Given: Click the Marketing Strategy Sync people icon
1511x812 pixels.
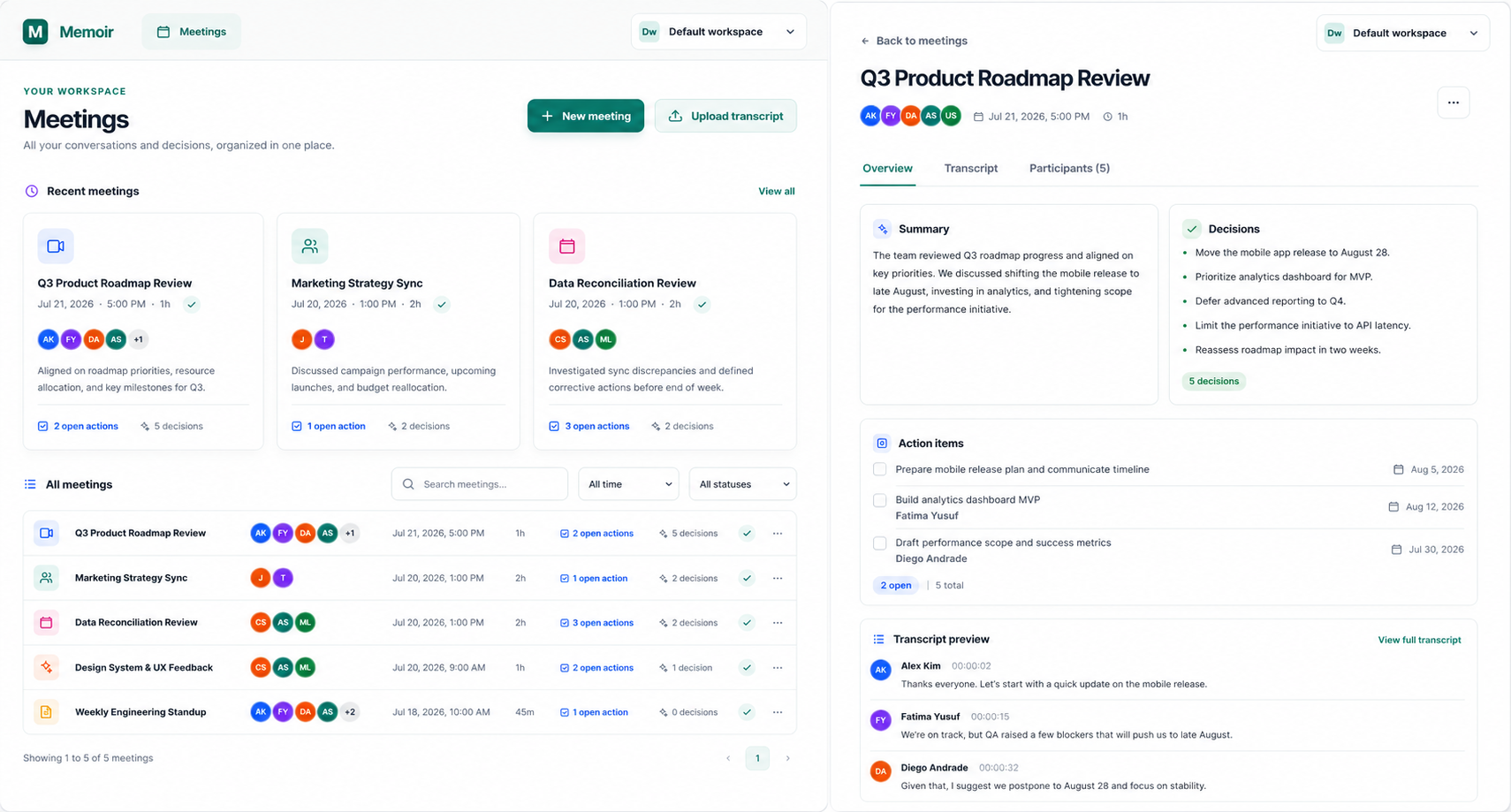Looking at the screenshot, I should pyautogui.click(x=310, y=247).
